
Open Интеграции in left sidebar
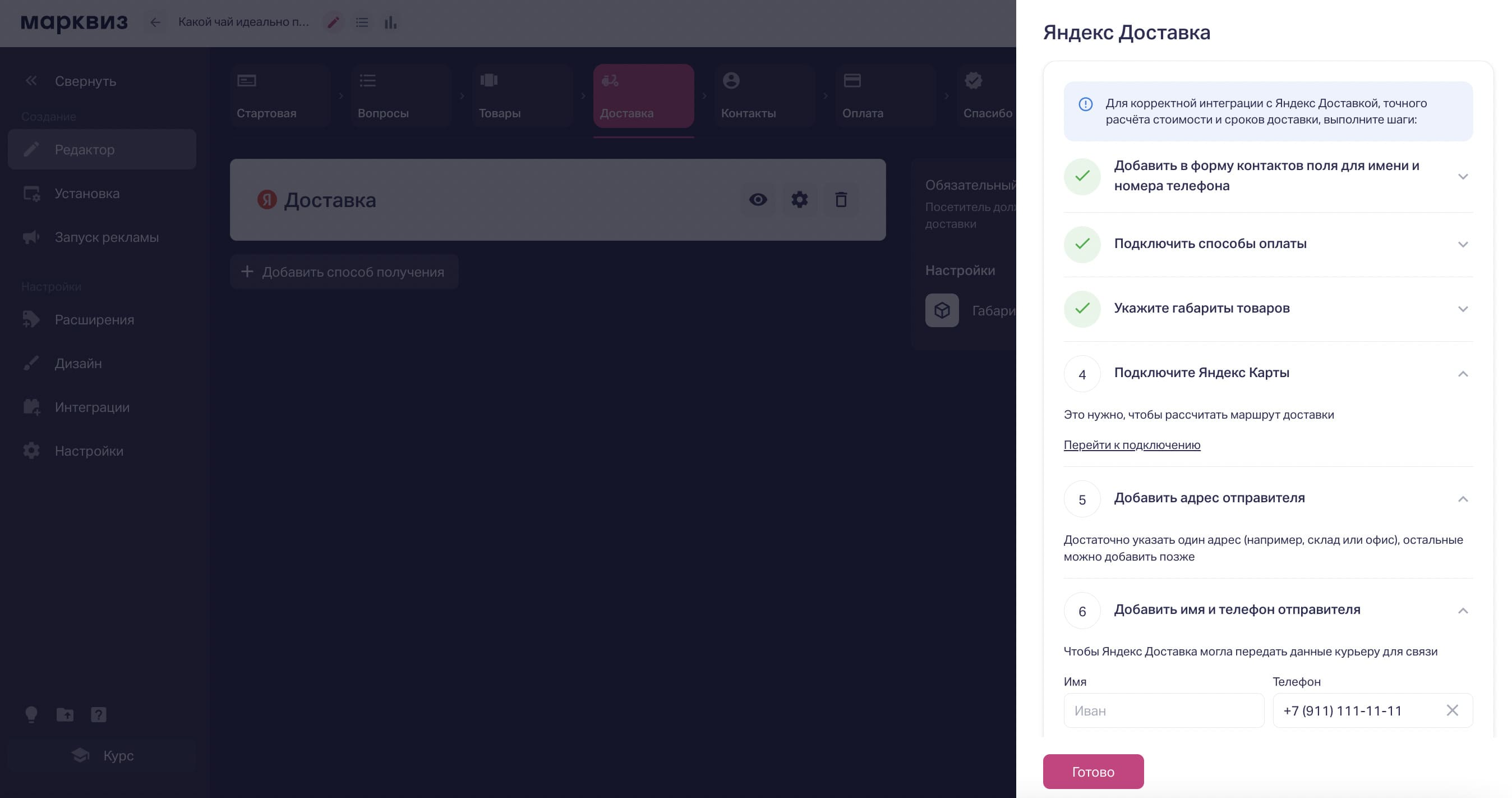click(92, 407)
